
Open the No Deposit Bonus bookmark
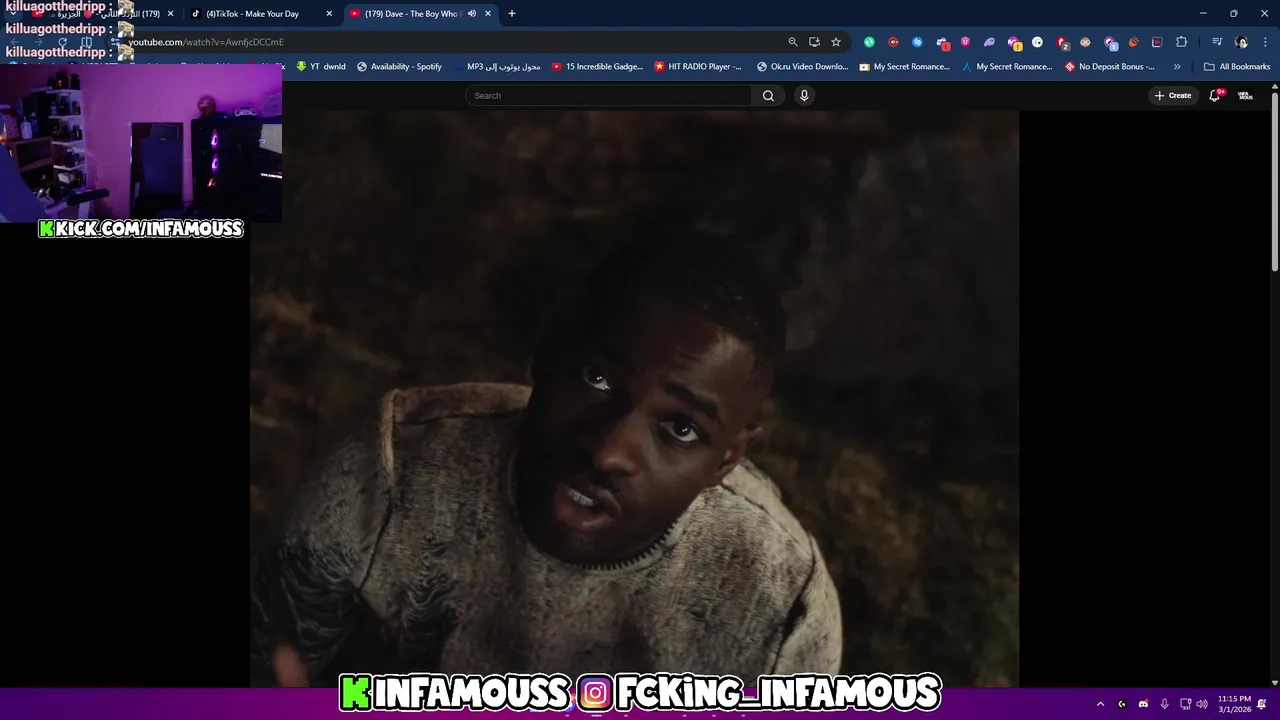click(1110, 67)
